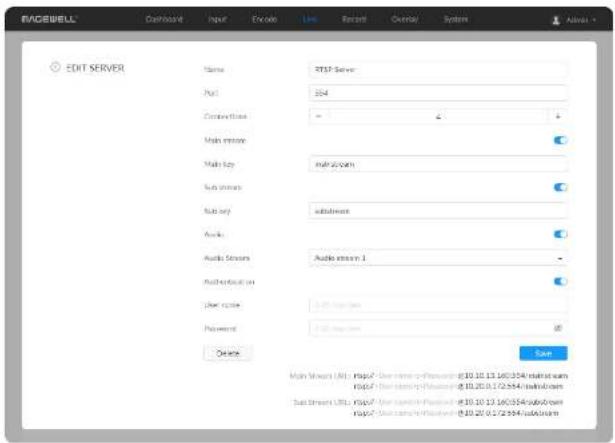Click second Main Stream URL line
This screenshot has height=443, width=615.
pos(458,386)
